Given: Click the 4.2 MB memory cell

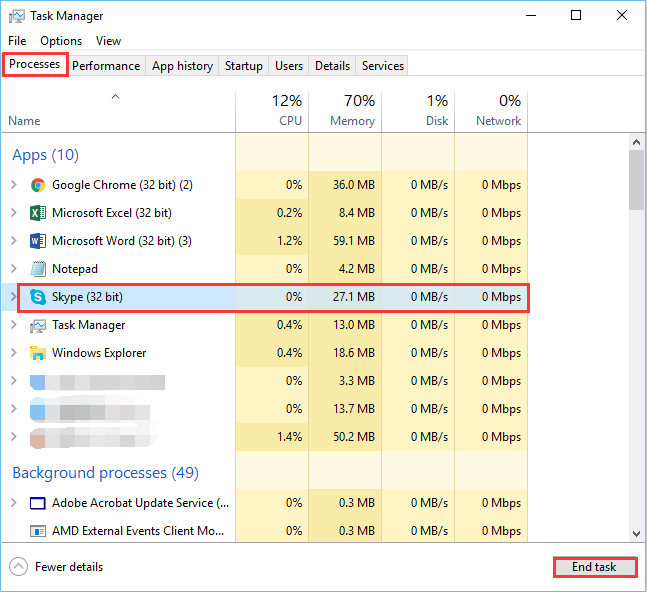Looking at the screenshot, I should 345,269.
